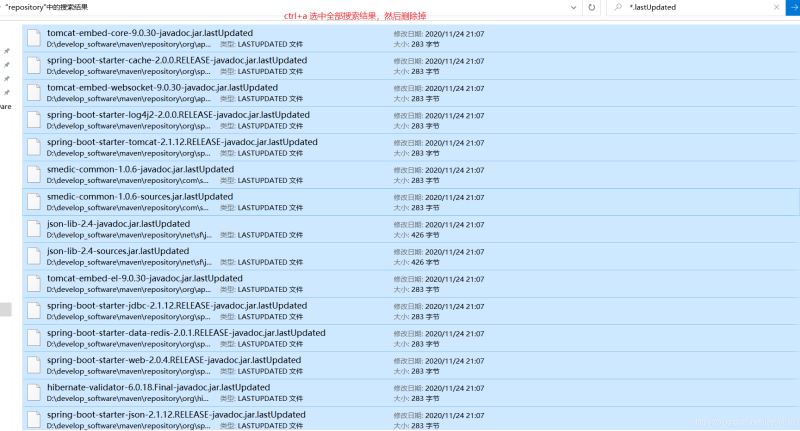Click the folder path under smedic-common-1.0.6-javadoc
Viewport: 800px width, 431px height.
[x=128, y=181]
